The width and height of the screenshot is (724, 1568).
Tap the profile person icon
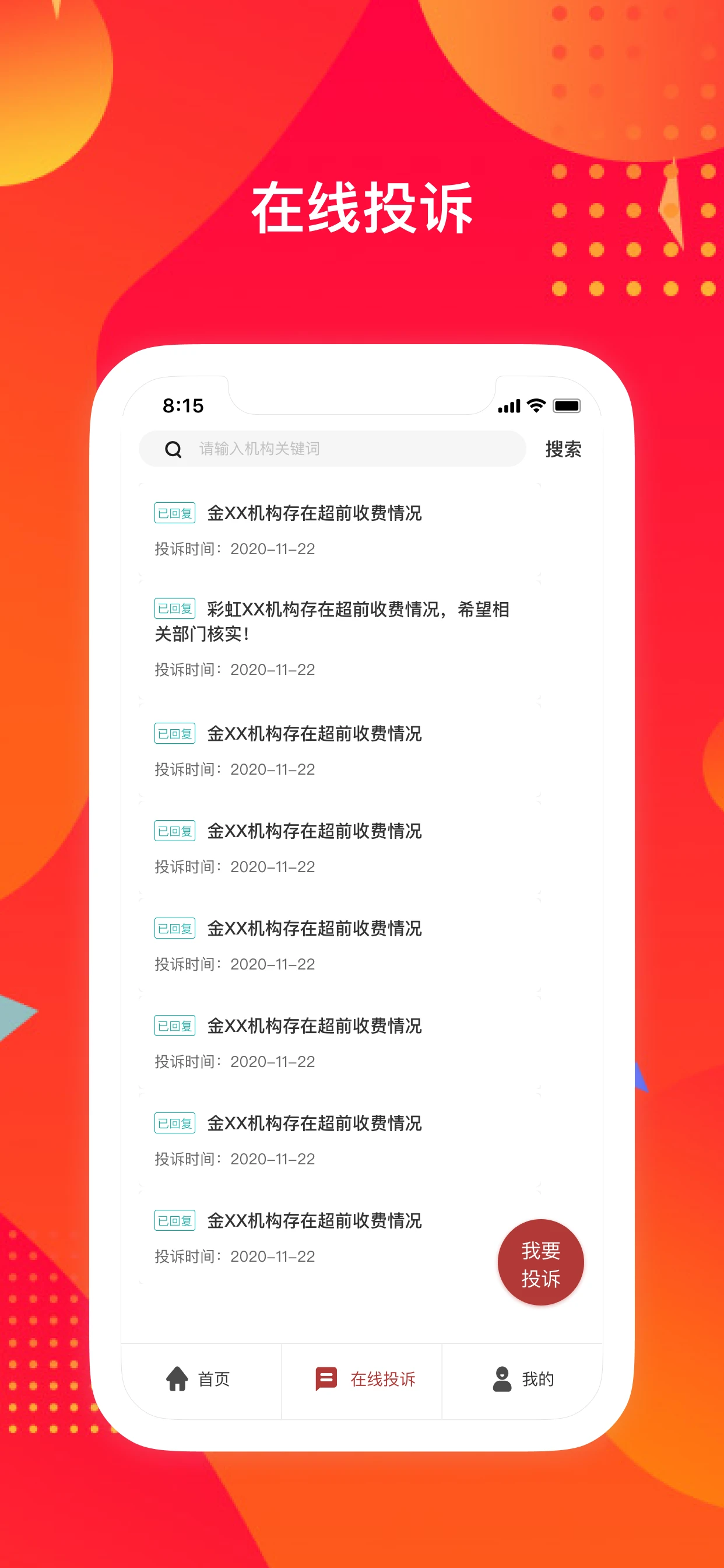click(x=502, y=1378)
